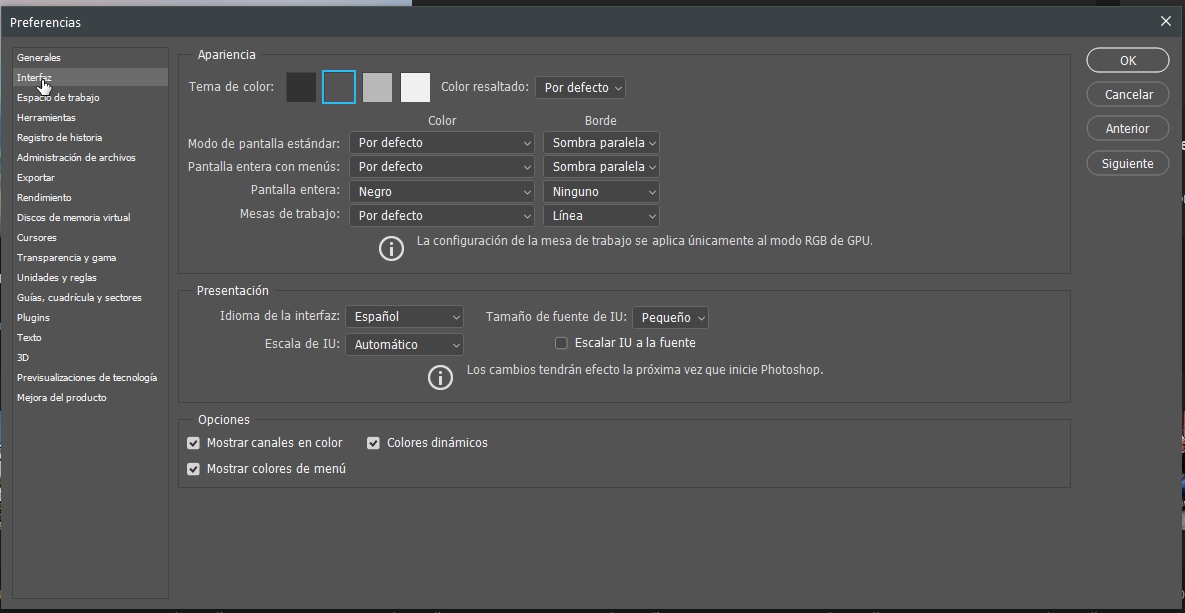Open the border dropdown set to "Línea"

tap(600, 215)
